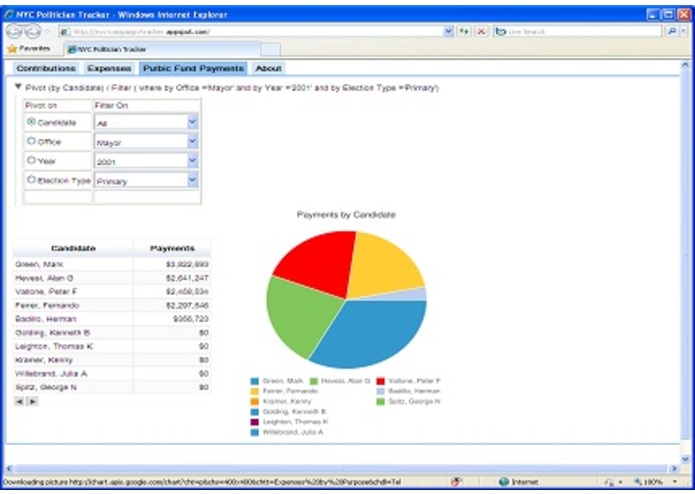Switch to the Contributions tab
Screen dimensions: 695x494
click(46, 68)
